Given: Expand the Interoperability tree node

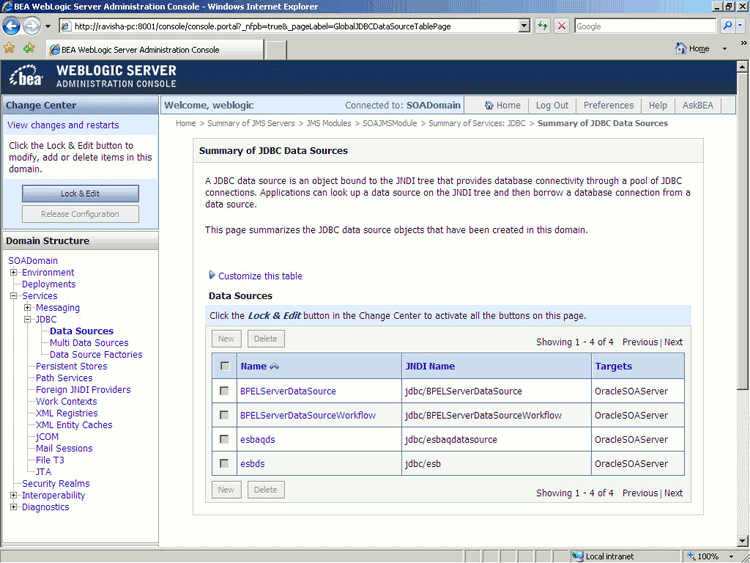Looking at the screenshot, I should [x=13, y=495].
